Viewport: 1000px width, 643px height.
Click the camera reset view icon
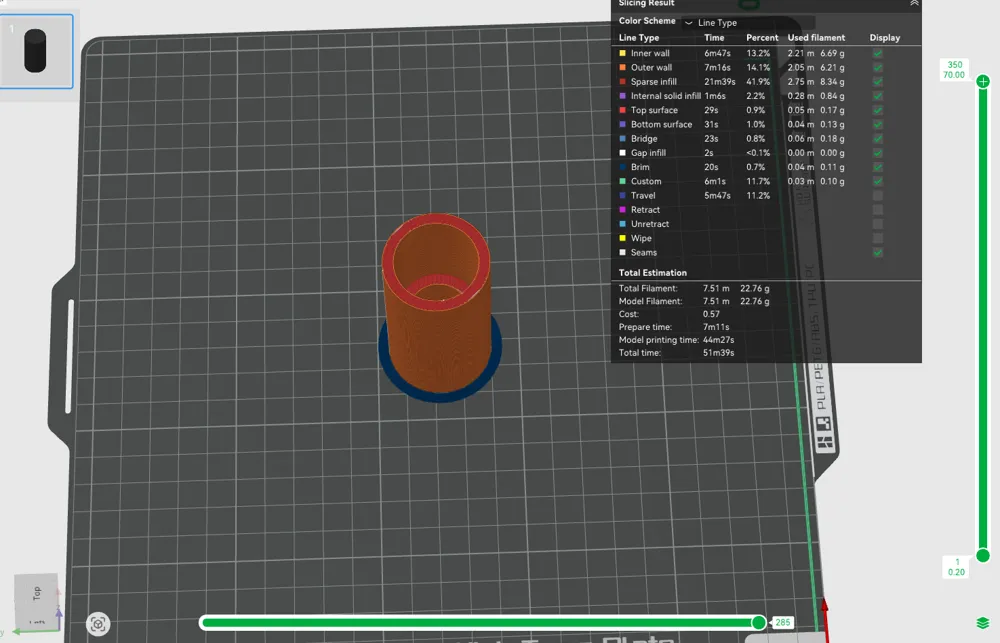(x=98, y=624)
